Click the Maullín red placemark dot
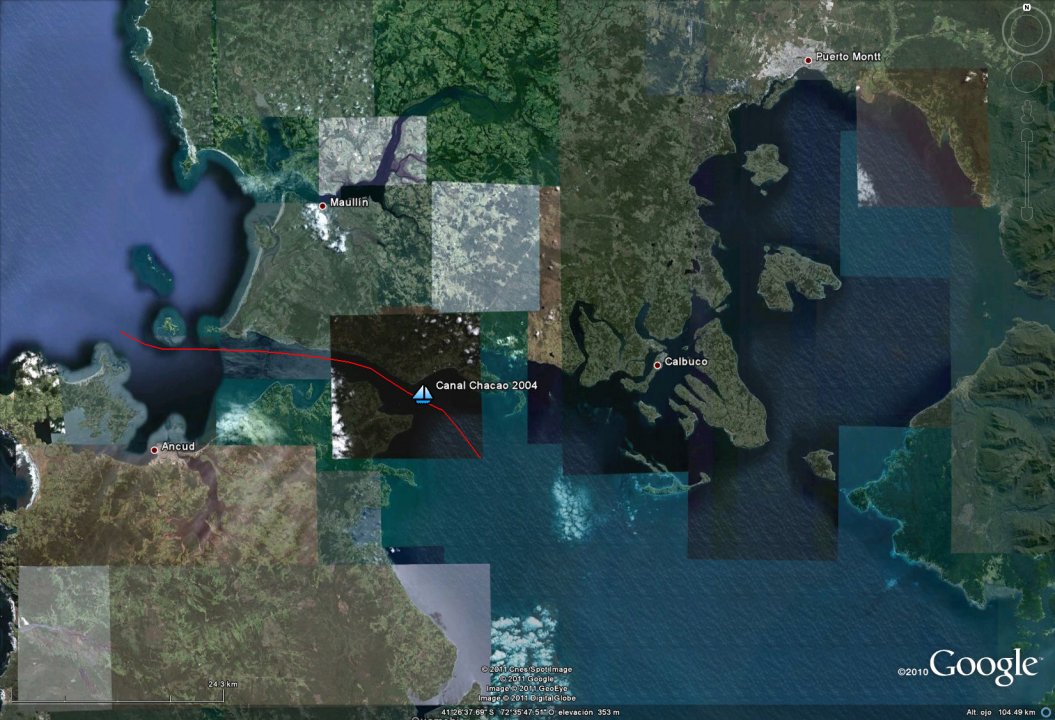 (322, 206)
